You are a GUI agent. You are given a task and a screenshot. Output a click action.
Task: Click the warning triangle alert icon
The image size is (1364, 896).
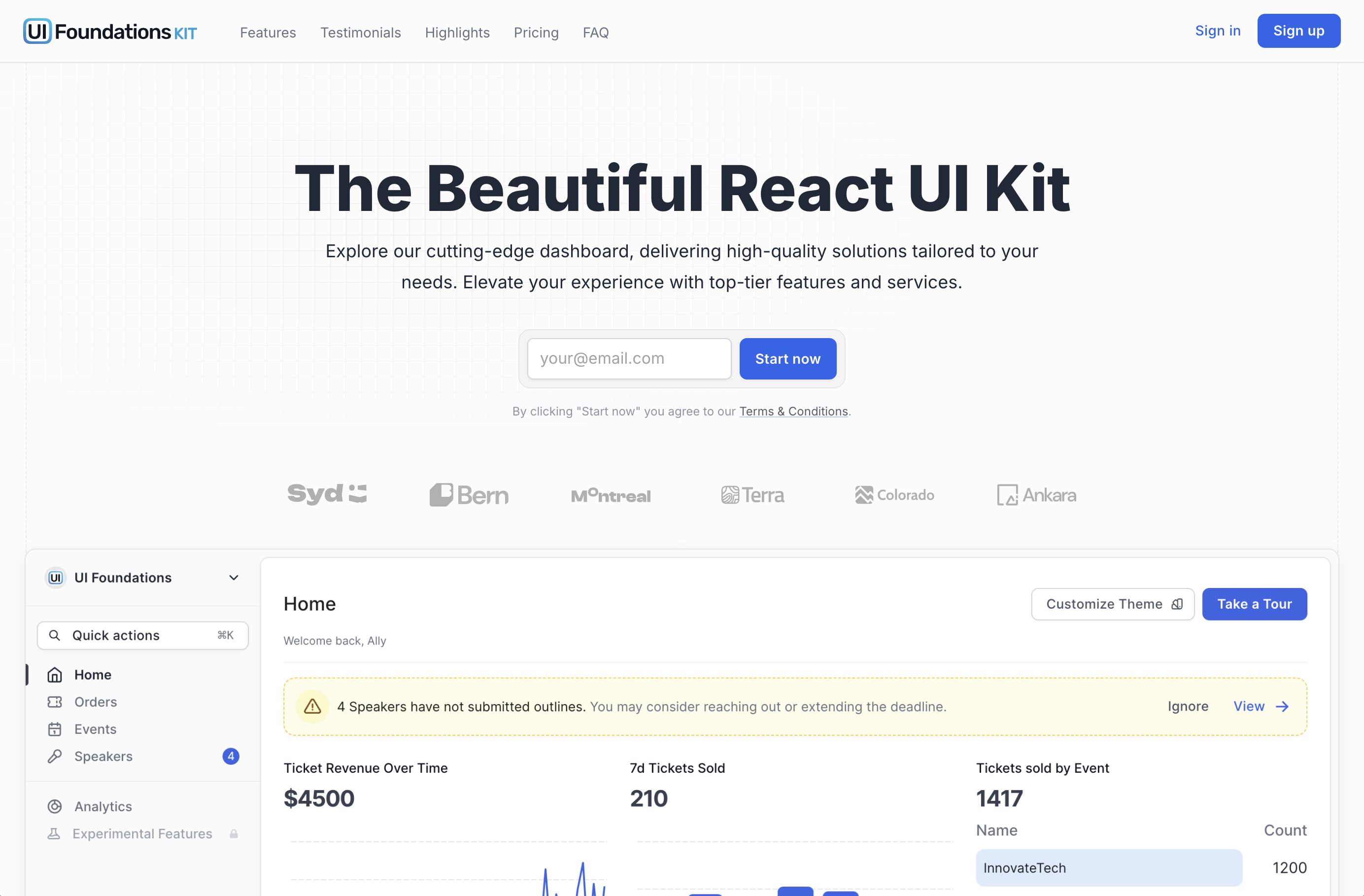click(312, 706)
